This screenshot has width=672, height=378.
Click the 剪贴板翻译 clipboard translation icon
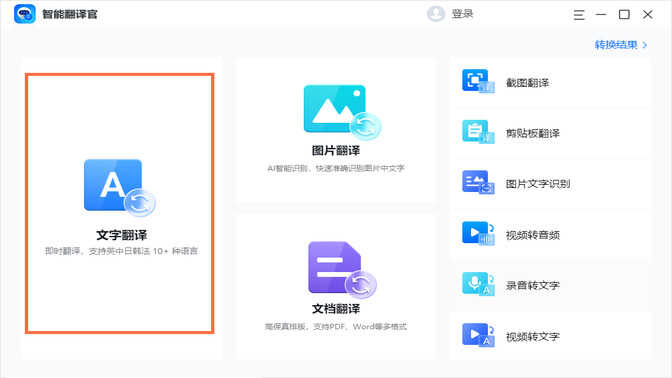click(478, 132)
